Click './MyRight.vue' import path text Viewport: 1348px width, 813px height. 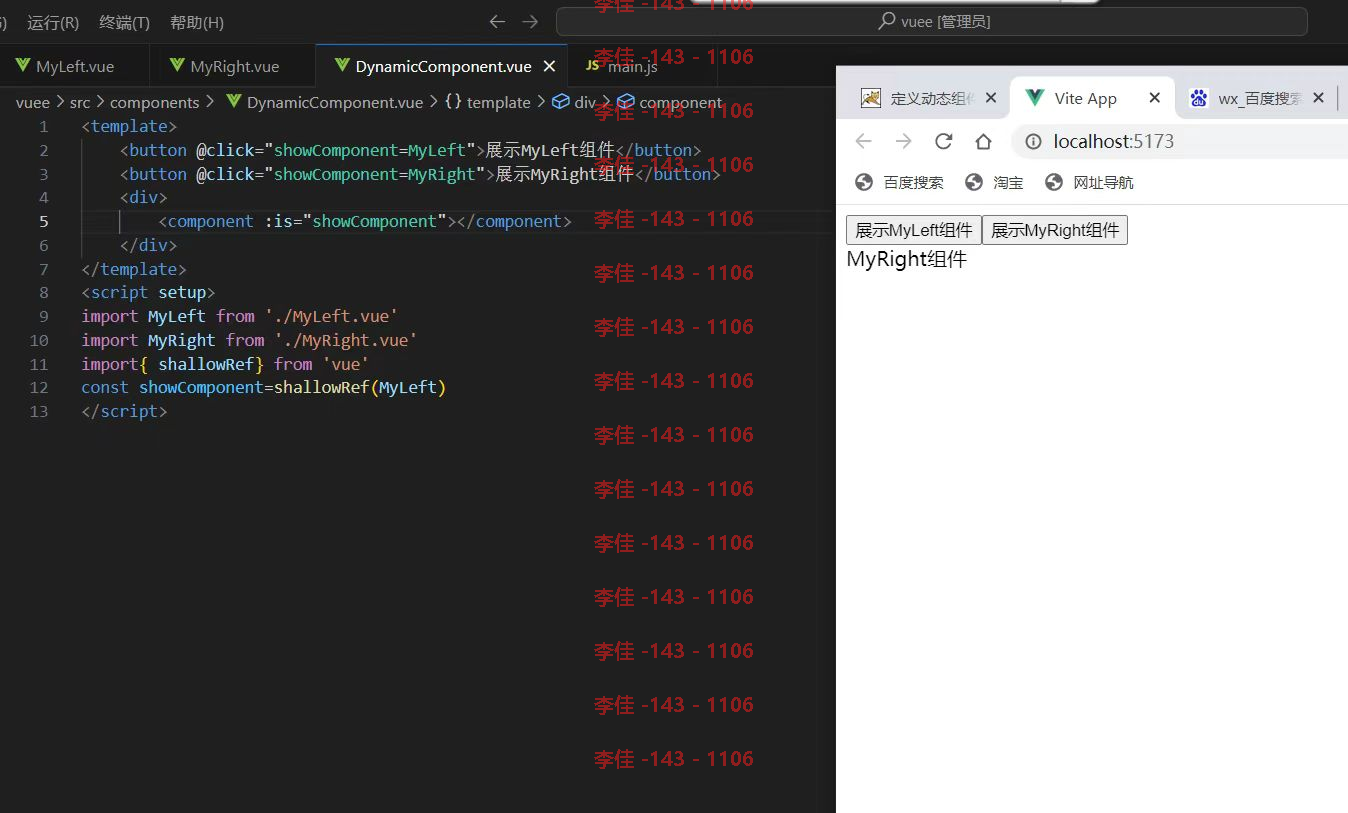[346, 340]
